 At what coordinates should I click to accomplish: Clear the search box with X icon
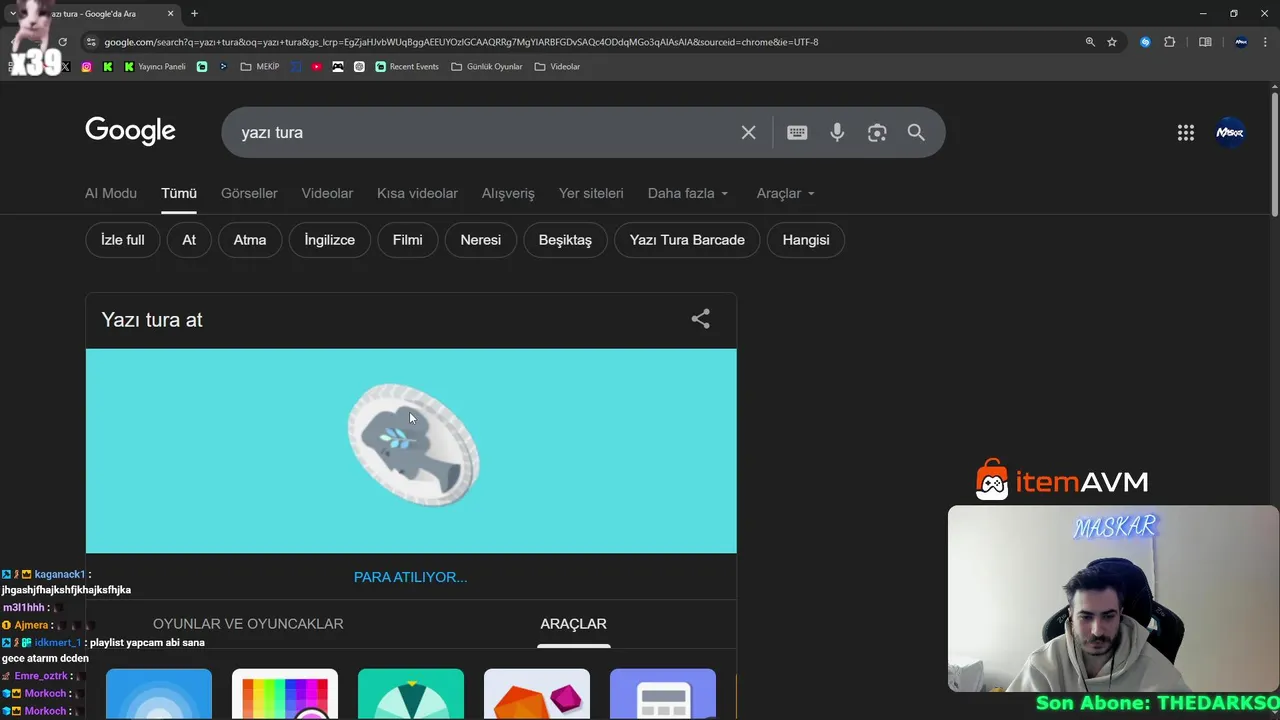point(748,132)
